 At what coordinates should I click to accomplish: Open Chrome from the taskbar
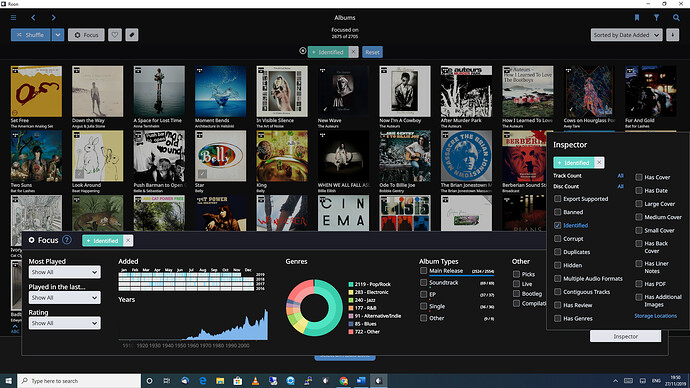(343, 381)
